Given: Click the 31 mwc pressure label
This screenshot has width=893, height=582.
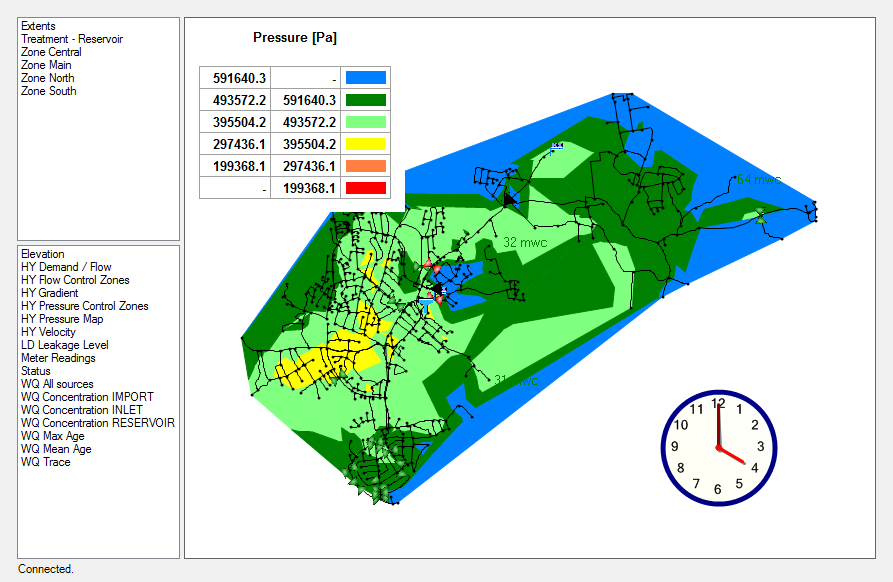Looking at the screenshot, I should tap(516, 381).
